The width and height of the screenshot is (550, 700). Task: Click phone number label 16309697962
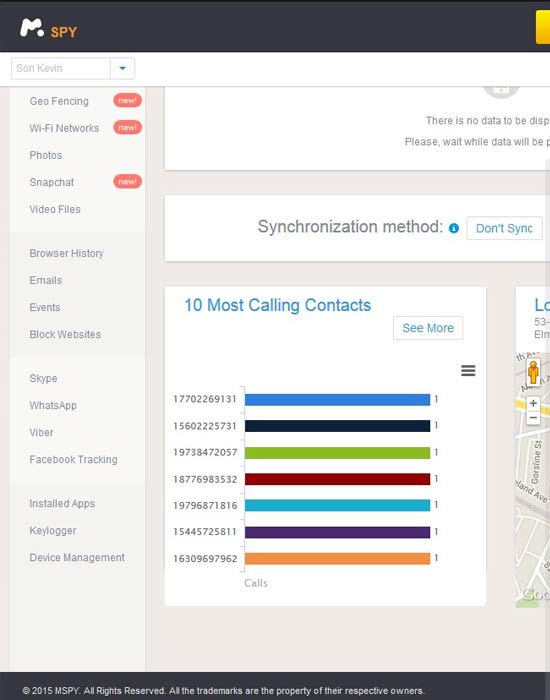tap(205, 558)
